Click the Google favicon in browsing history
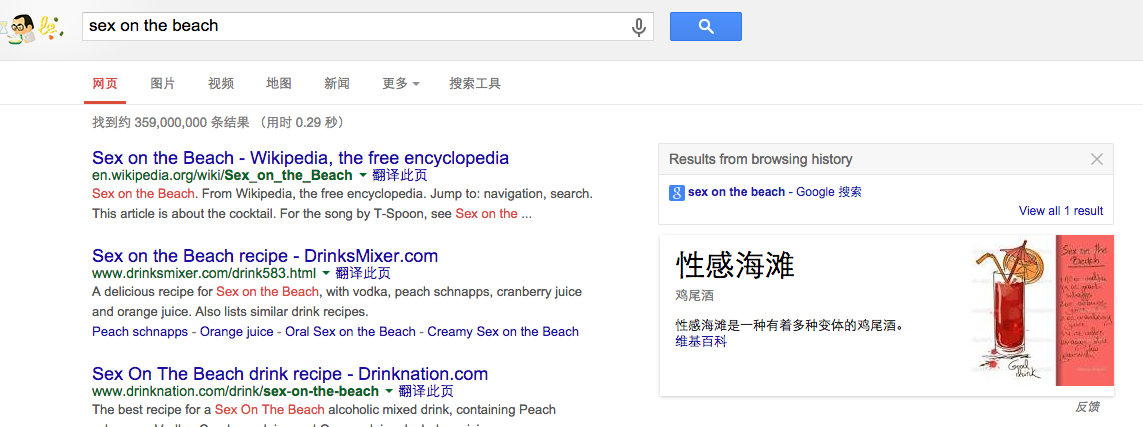This screenshot has width=1143, height=427. point(676,192)
